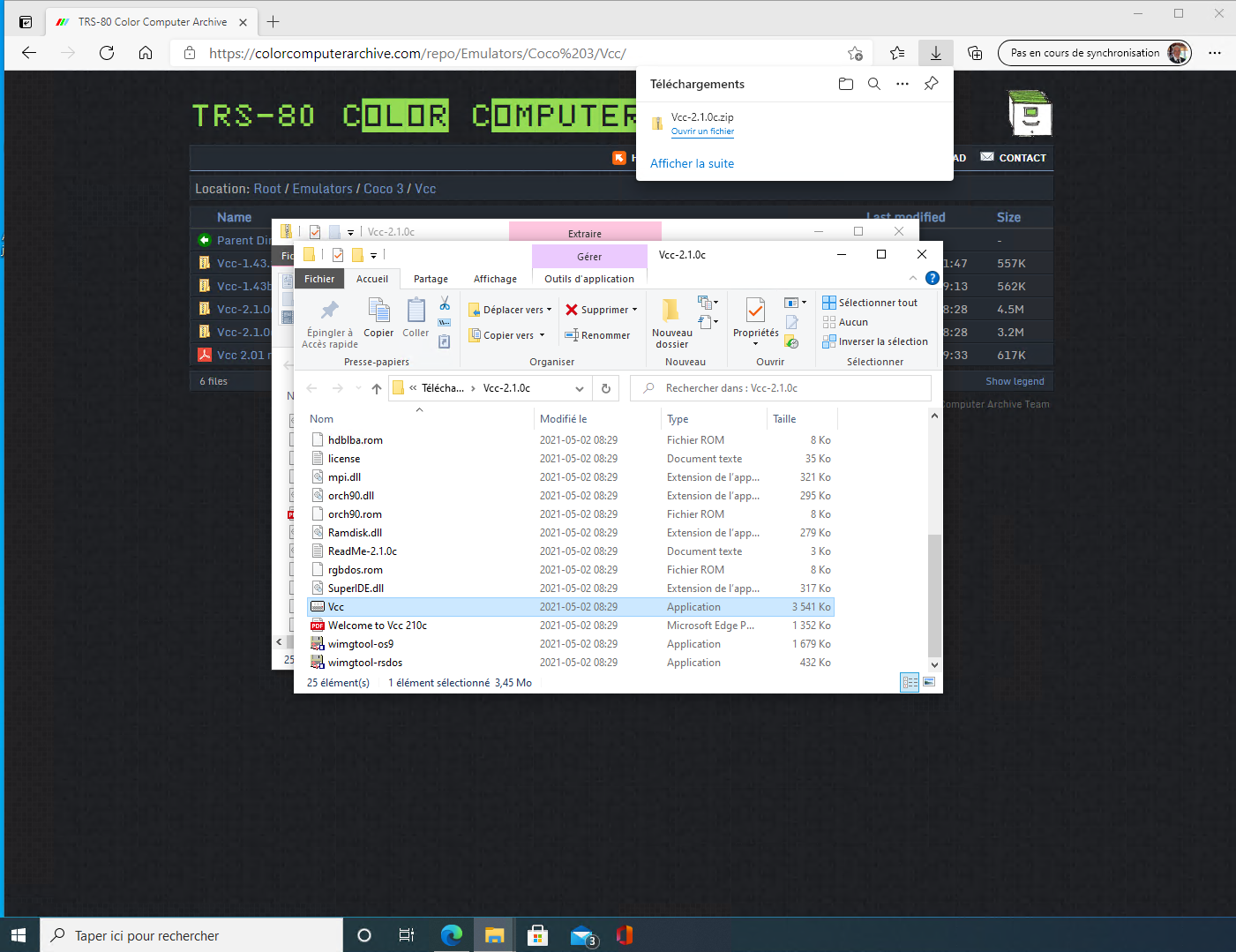The image size is (1236, 952).
Task: Expand the Supprimer dropdown arrow
Action: 634,310
